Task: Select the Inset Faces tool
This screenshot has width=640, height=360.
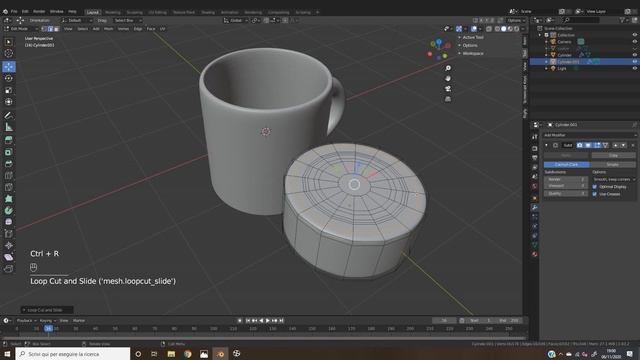Action: pyautogui.click(x=9, y=152)
